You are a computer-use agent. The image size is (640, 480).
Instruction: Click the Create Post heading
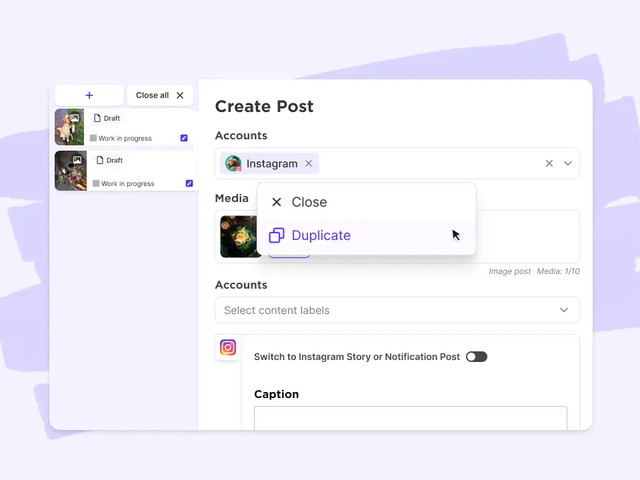pos(264,107)
